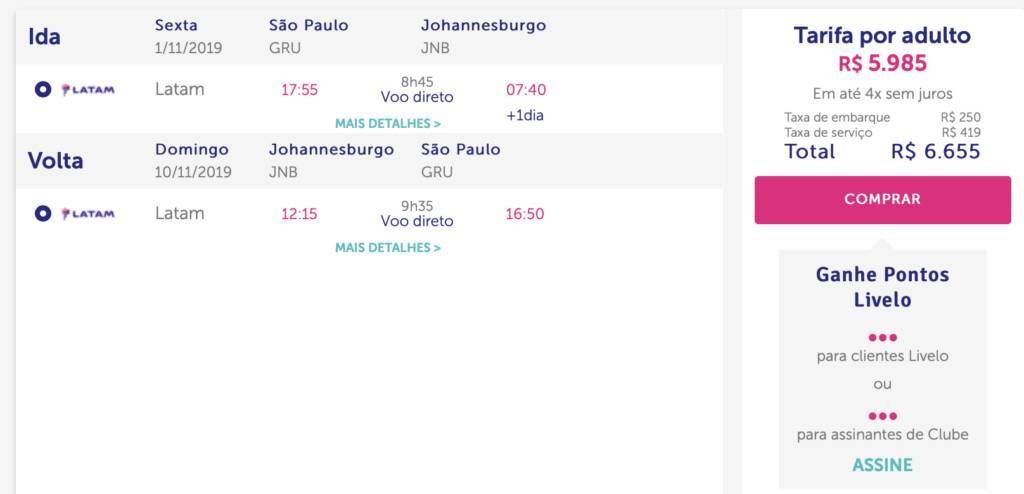Click the Ganhe Pontos Livelo heading
Image resolution: width=1024 pixels, height=494 pixels.
pos(882,287)
